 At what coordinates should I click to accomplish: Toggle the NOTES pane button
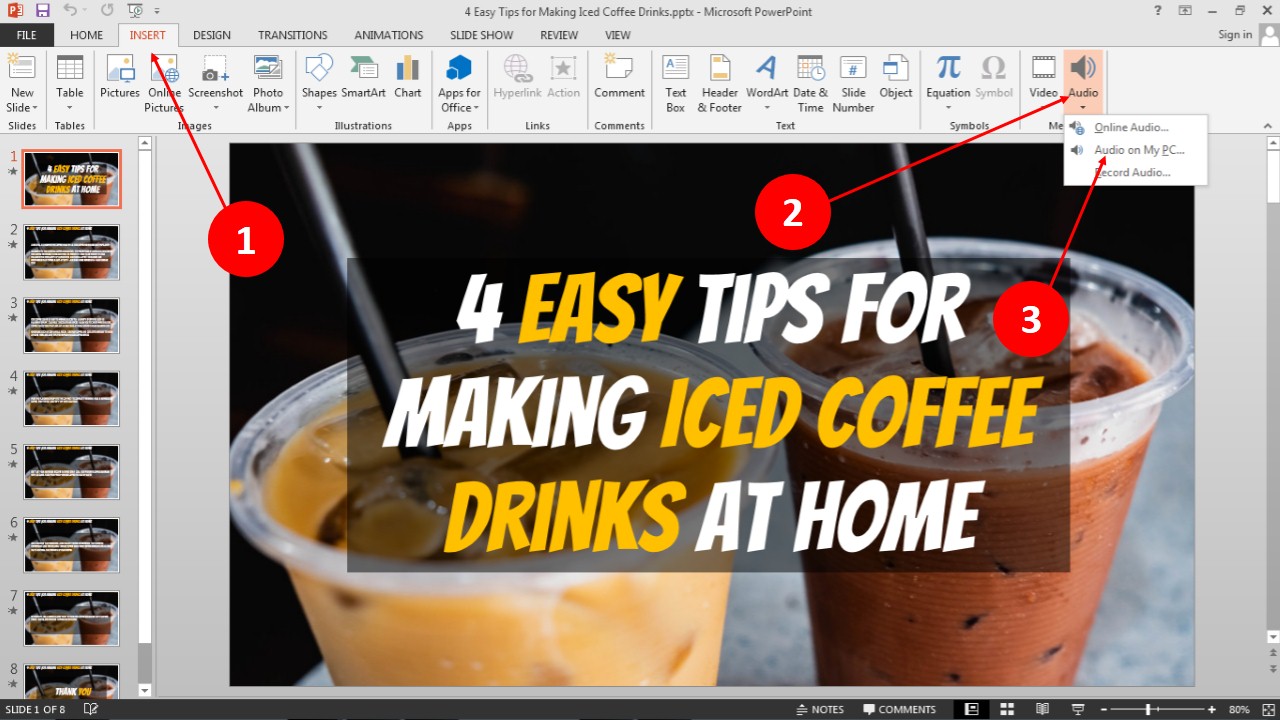[x=820, y=709]
